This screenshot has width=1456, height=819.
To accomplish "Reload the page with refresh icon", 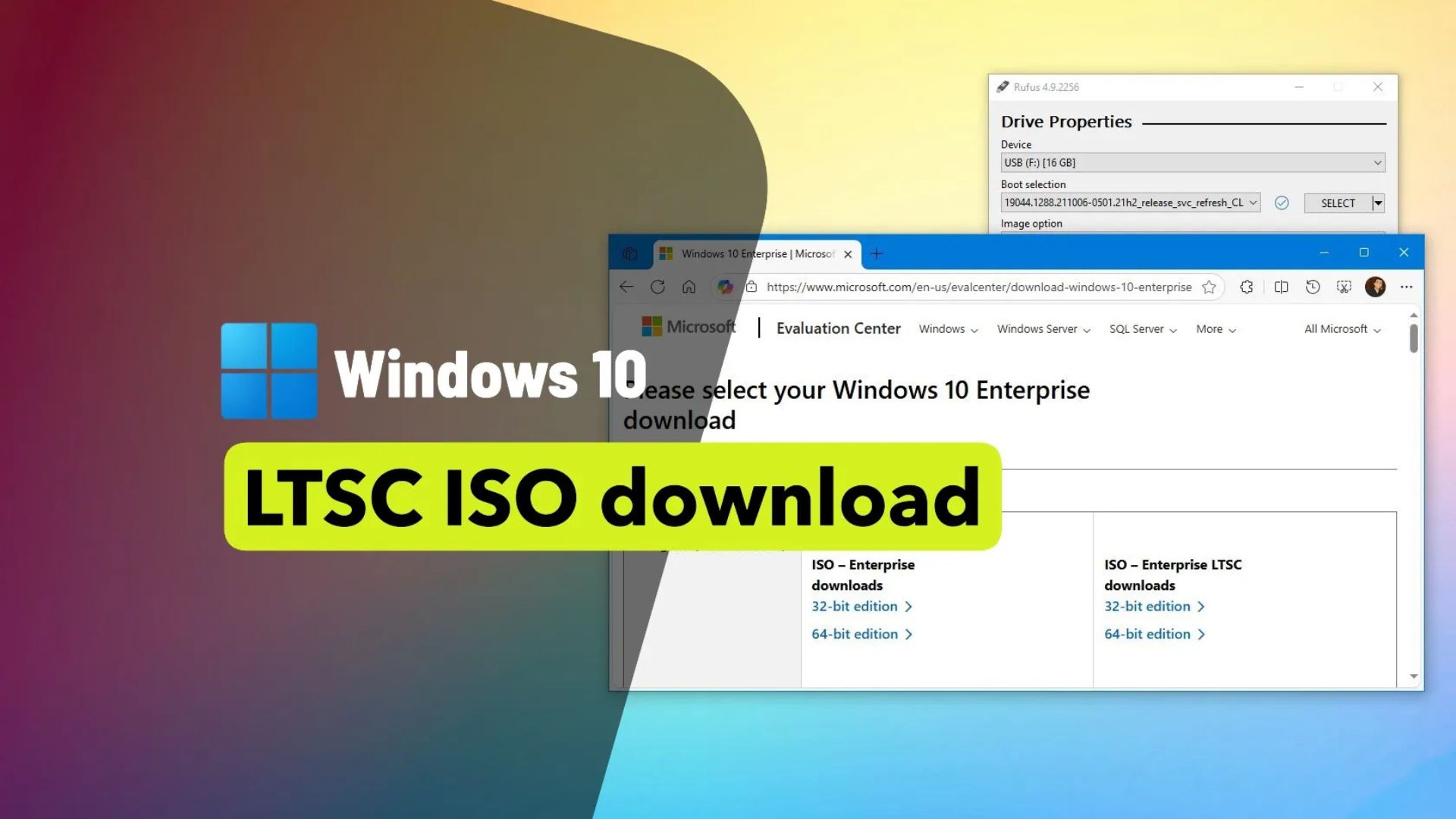I will click(x=657, y=287).
